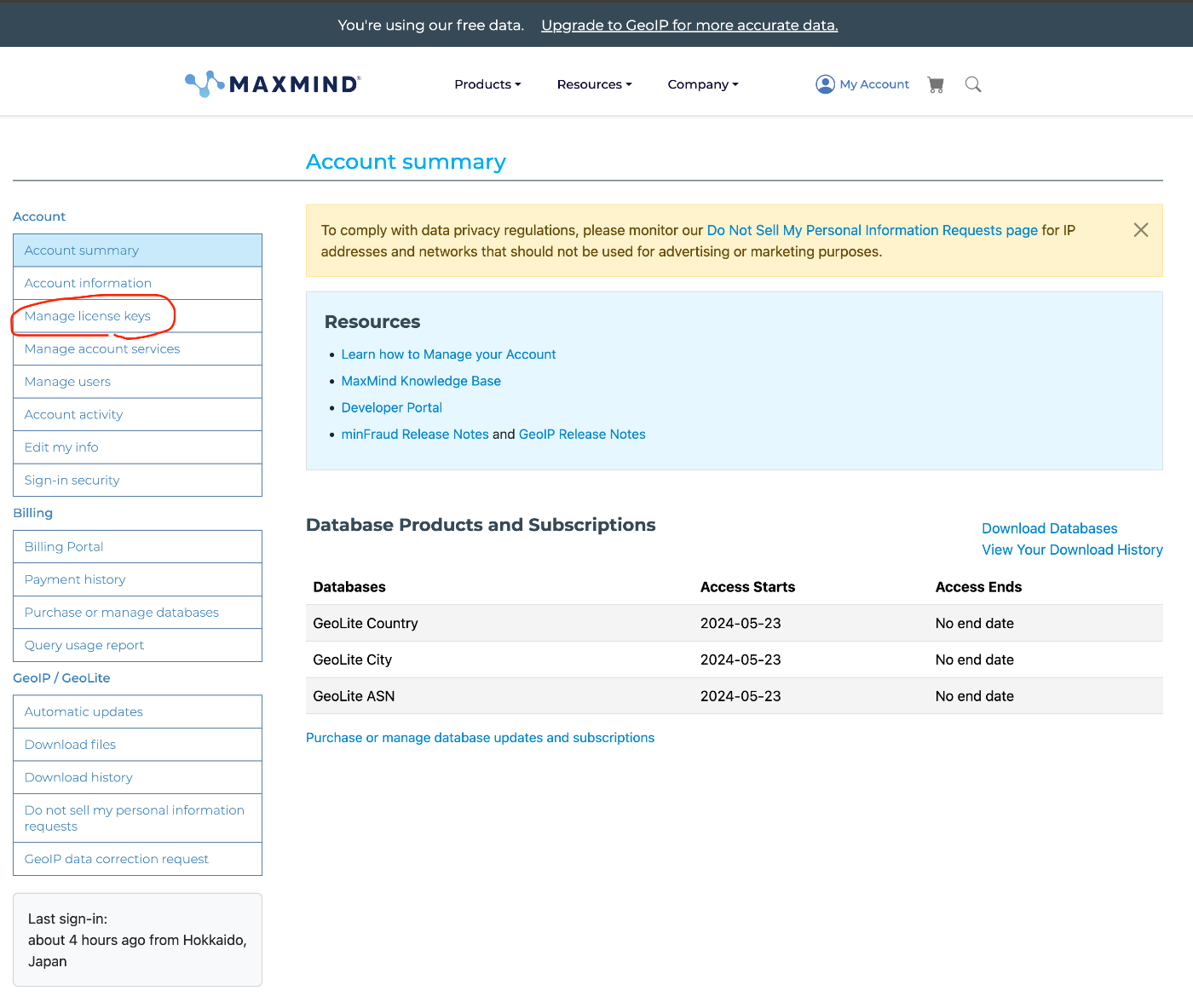Click the My Account user icon
The height and width of the screenshot is (1008, 1193).
[x=825, y=84]
